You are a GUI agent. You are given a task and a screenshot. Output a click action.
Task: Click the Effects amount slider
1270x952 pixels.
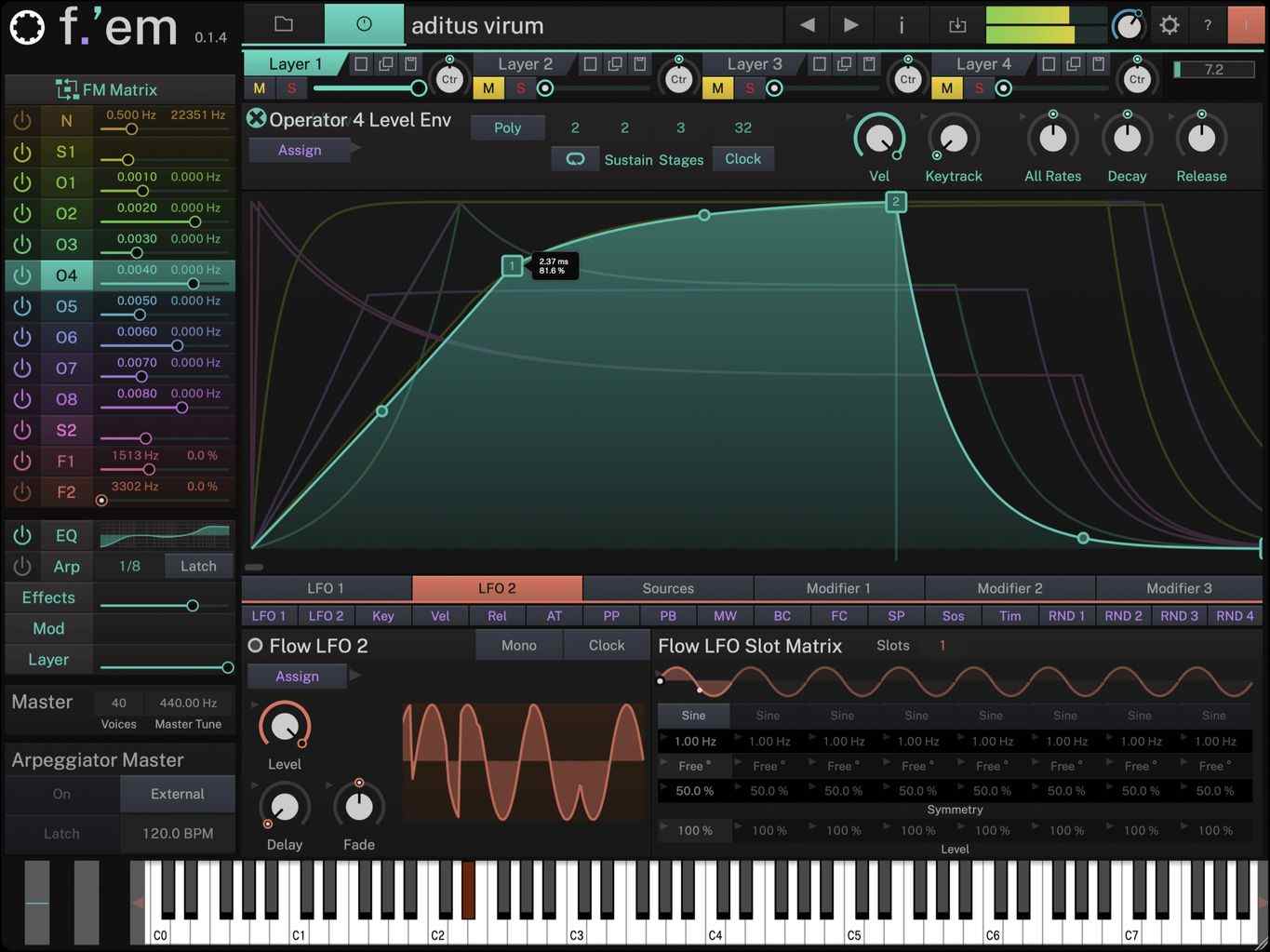point(193,606)
